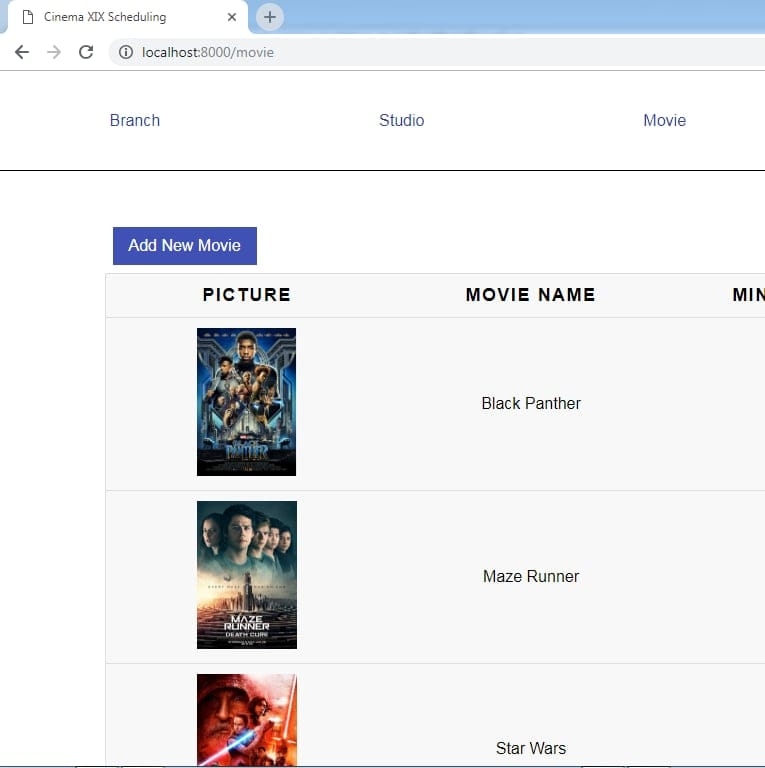Open the Movie navigation link
765x768 pixels.
coord(665,120)
